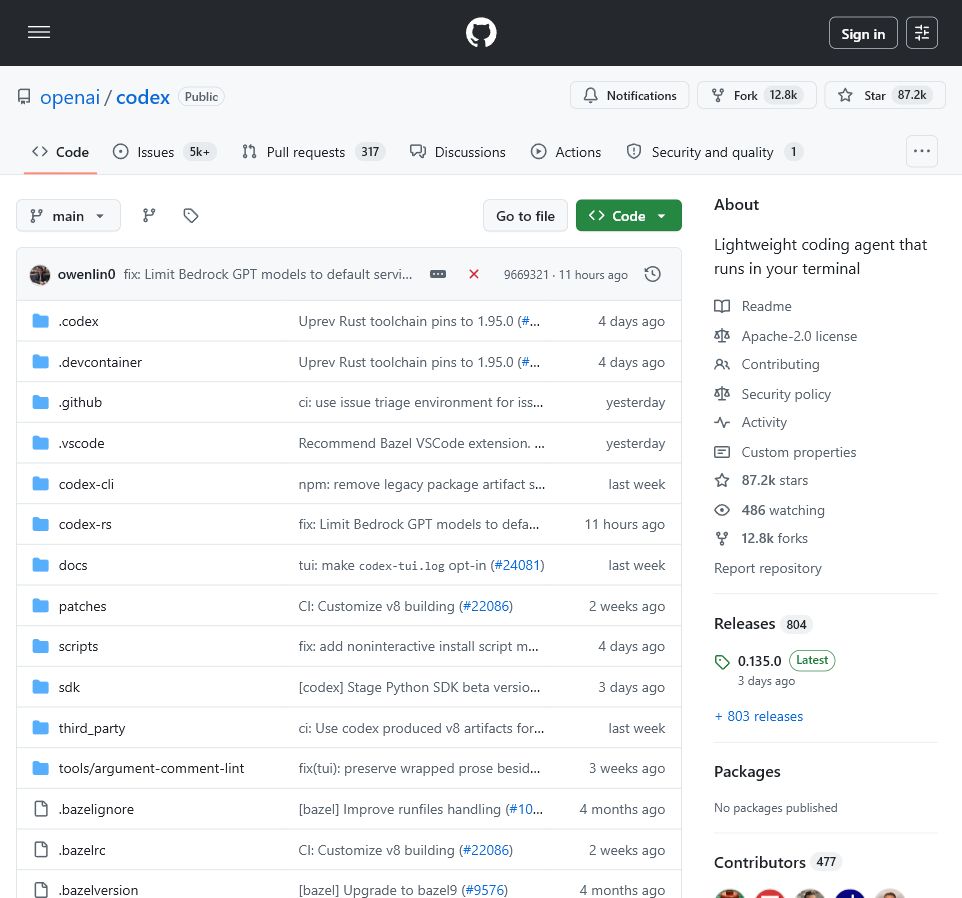Open the .devcontainer folder

click(x=100, y=363)
